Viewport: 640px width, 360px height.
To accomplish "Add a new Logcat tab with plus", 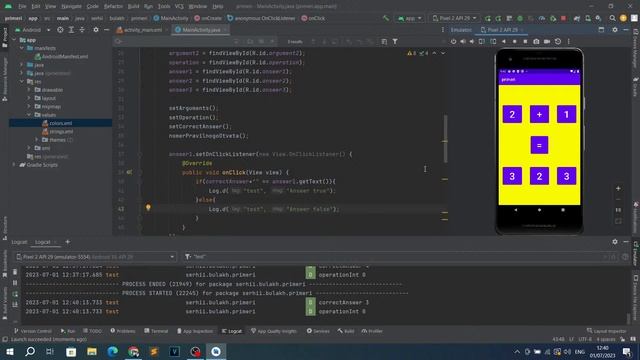I will pyautogui.click(x=68, y=242).
